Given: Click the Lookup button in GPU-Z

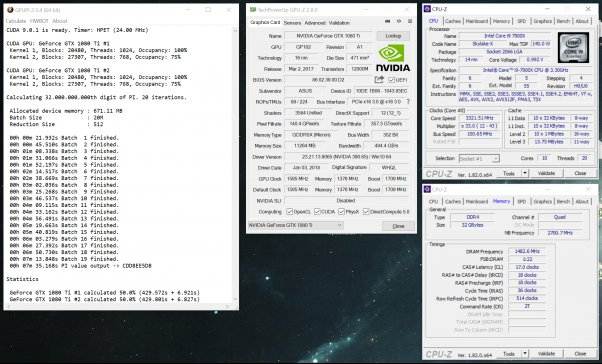Looking at the screenshot, I should click(393, 36).
